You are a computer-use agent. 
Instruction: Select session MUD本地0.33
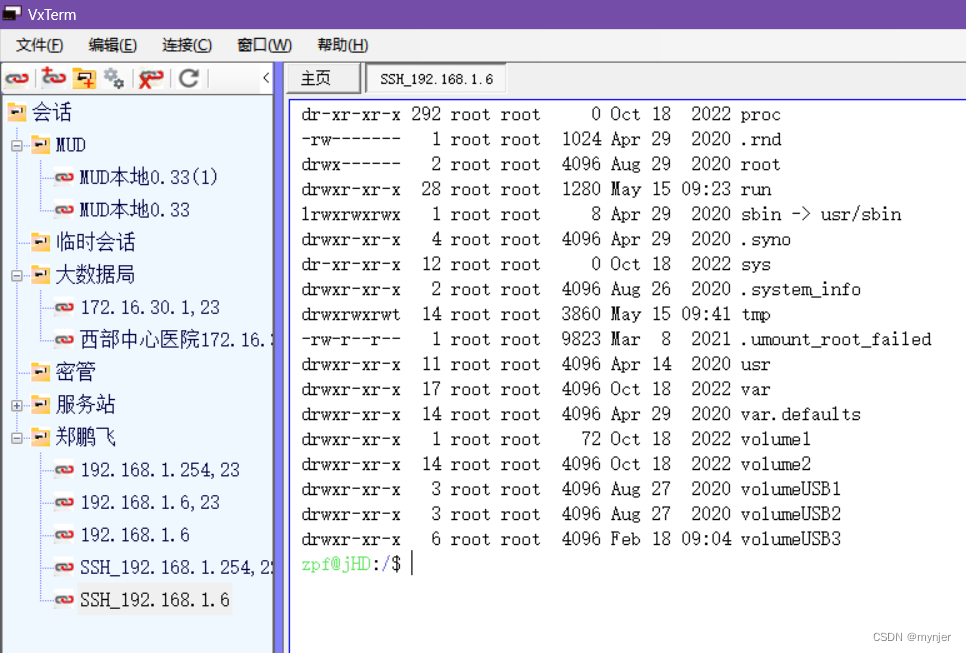(x=134, y=210)
